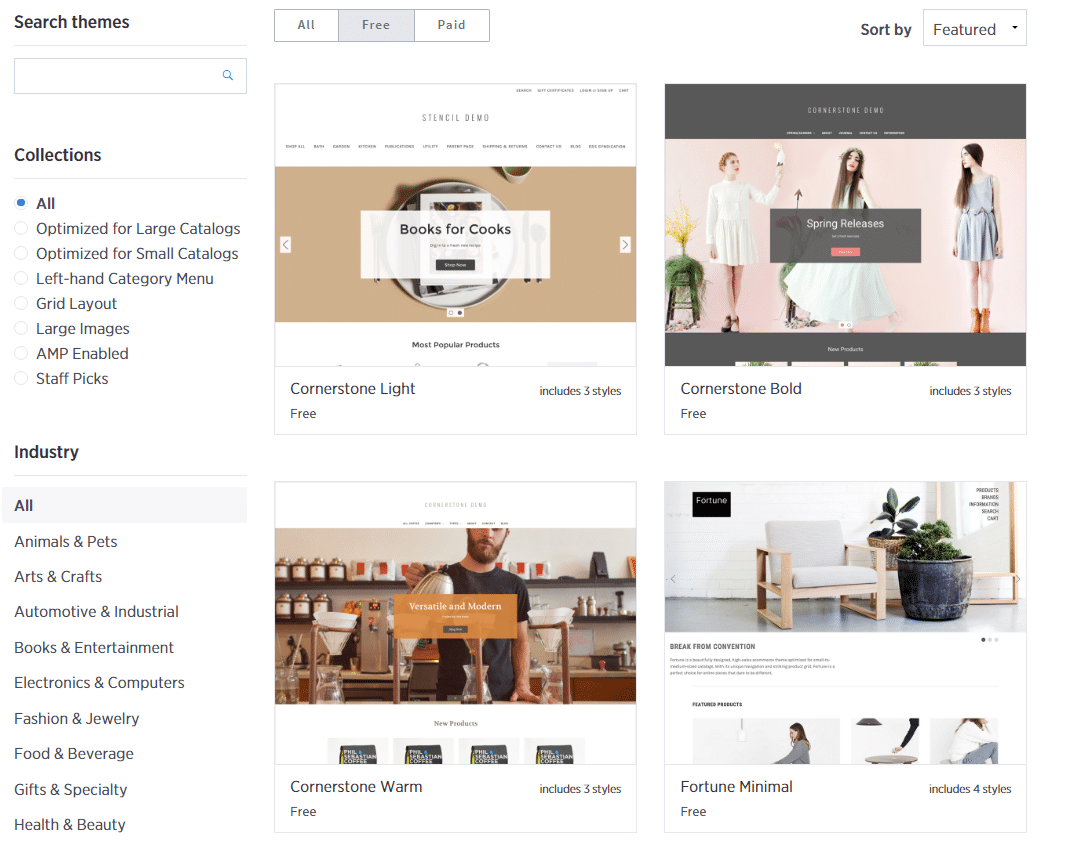Click Shop Now button in Books for Cooks banner
The height and width of the screenshot is (844, 1076).
click(x=455, y=265)
